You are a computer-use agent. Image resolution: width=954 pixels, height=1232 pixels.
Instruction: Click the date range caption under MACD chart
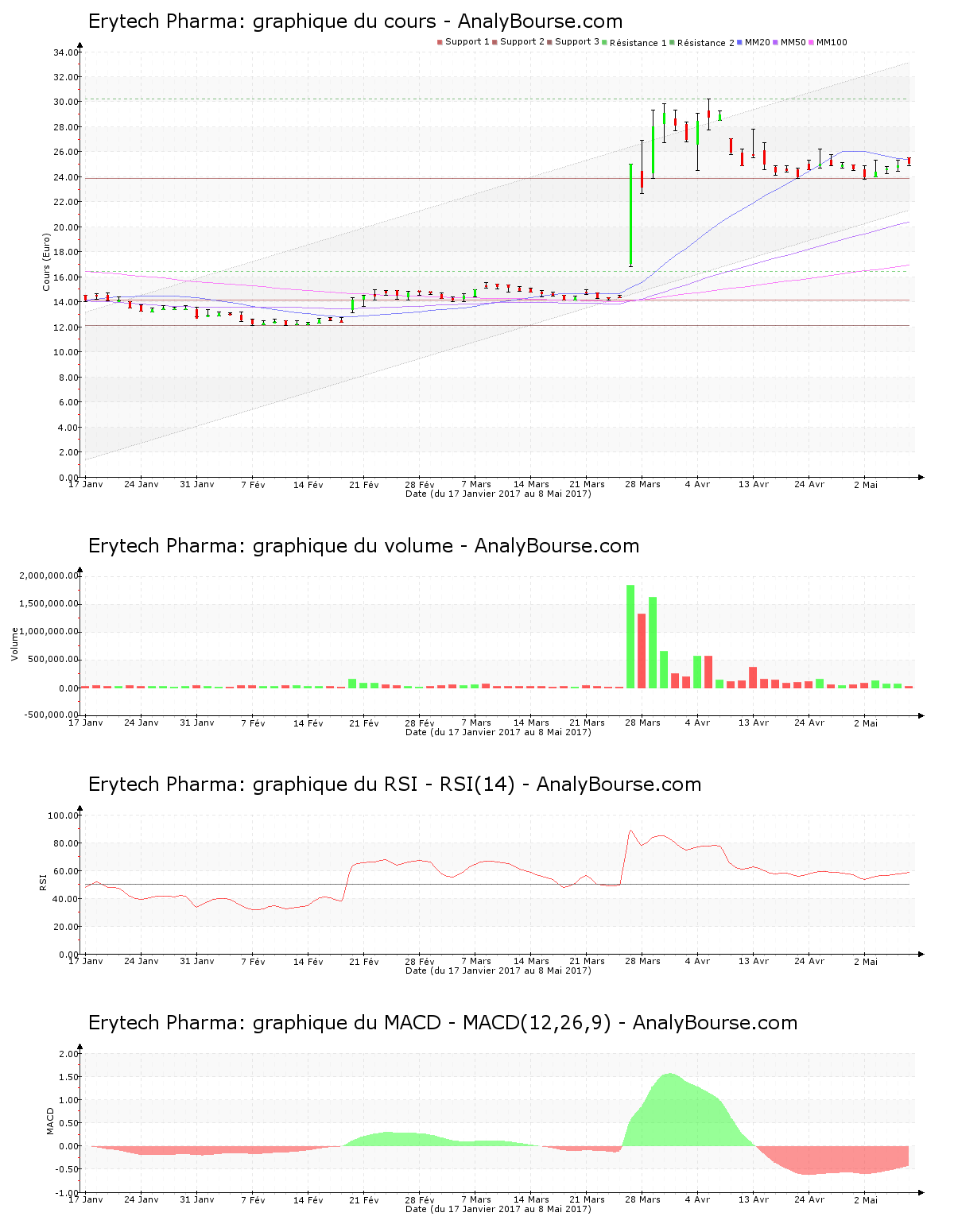498,1209
